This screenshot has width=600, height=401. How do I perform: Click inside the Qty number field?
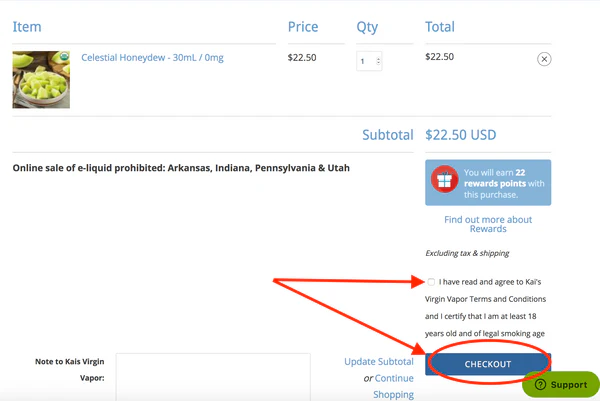tap(364, 62)
